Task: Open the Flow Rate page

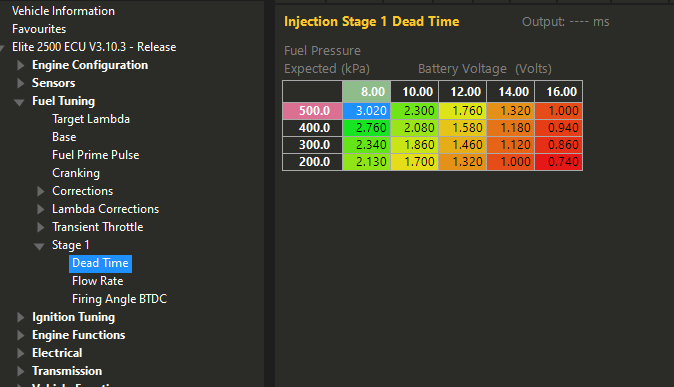Action: pyautogui.click(x=98, y=281)
